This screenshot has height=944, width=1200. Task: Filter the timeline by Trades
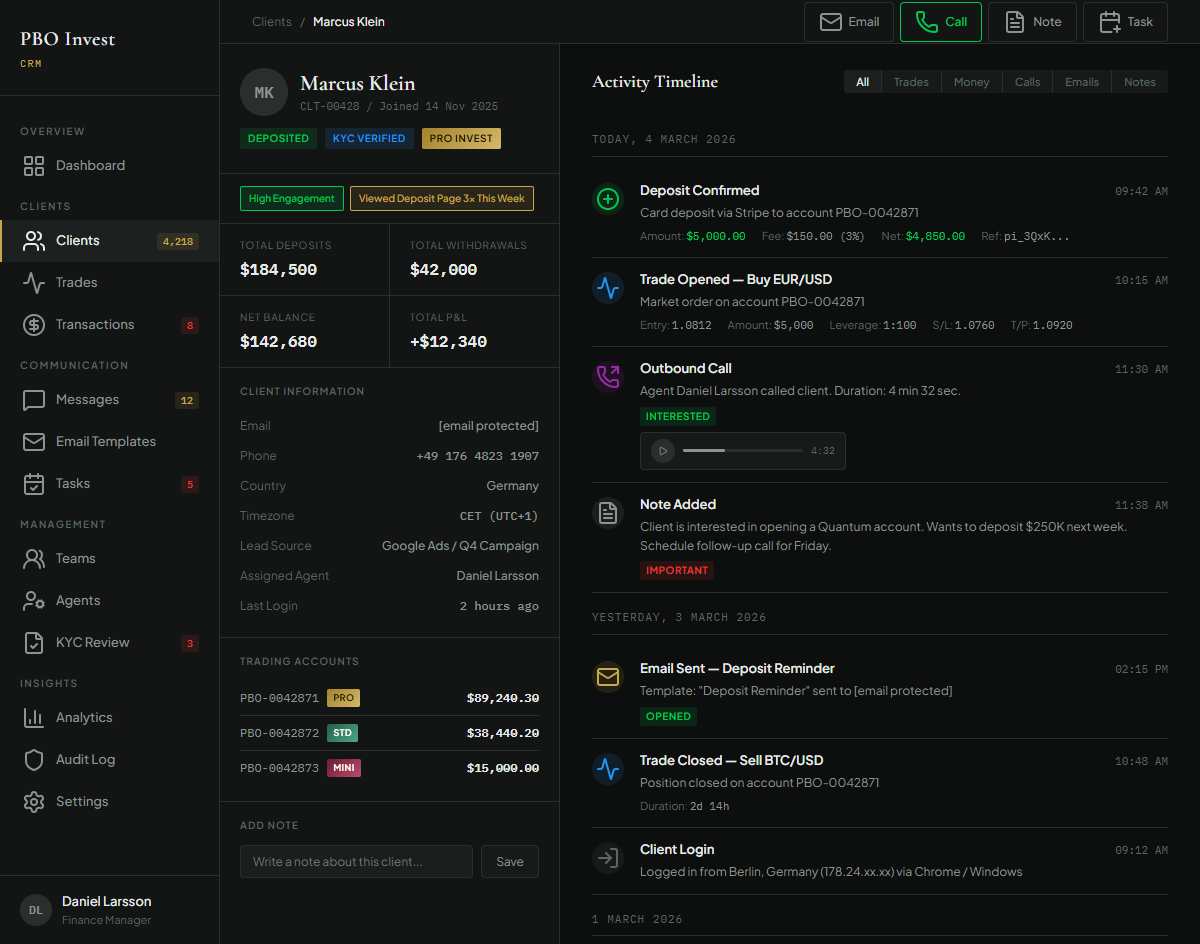(911, 82)
